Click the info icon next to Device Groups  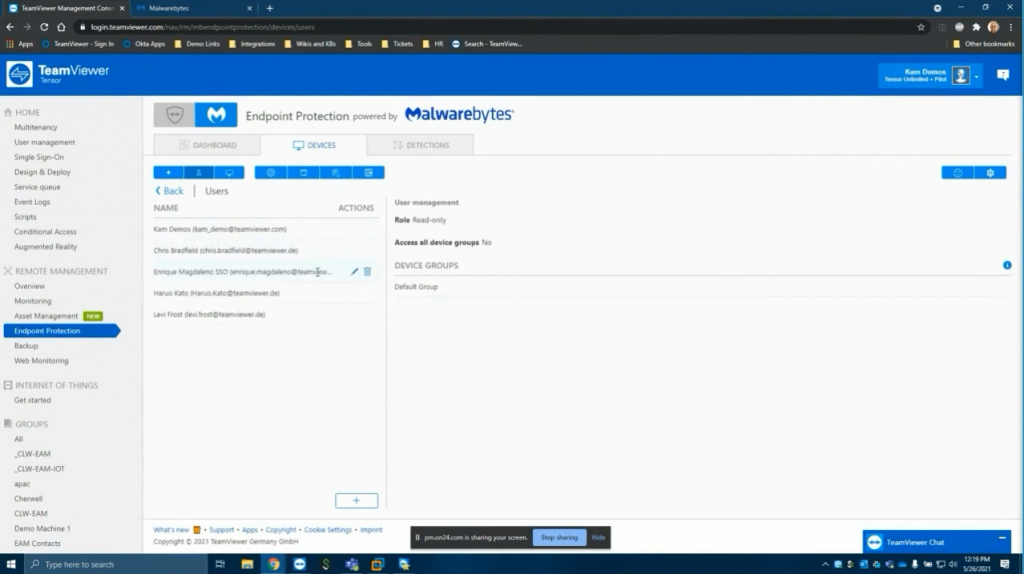point(1007,265)
